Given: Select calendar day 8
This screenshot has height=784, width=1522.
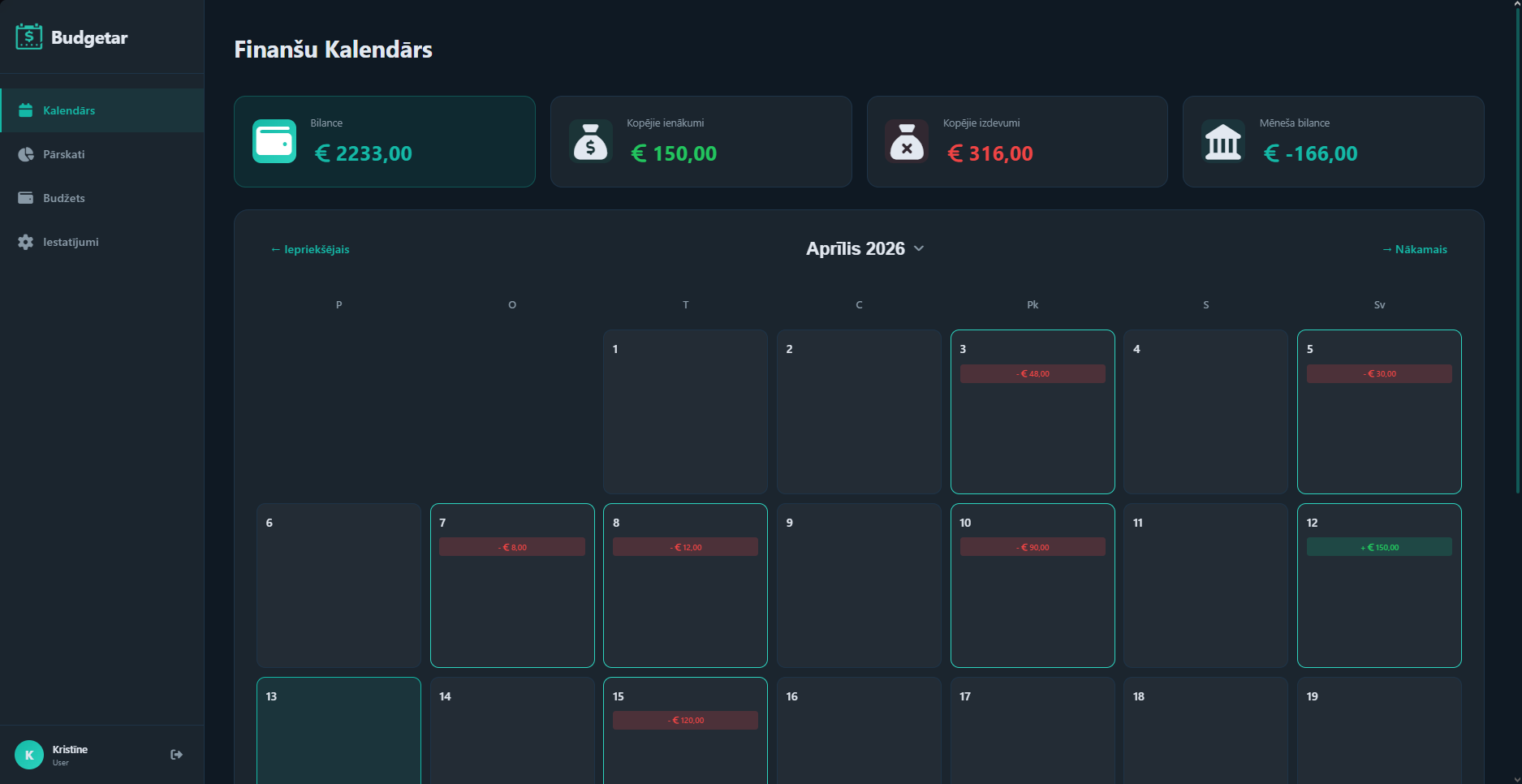Looking at the screenshot, I should click(x=685, y=585).
